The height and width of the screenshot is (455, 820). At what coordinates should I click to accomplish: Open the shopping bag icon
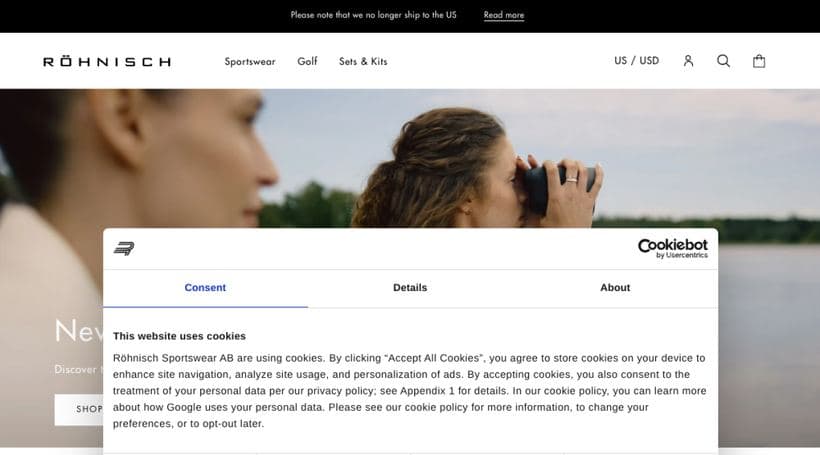[x=759, y=61]
